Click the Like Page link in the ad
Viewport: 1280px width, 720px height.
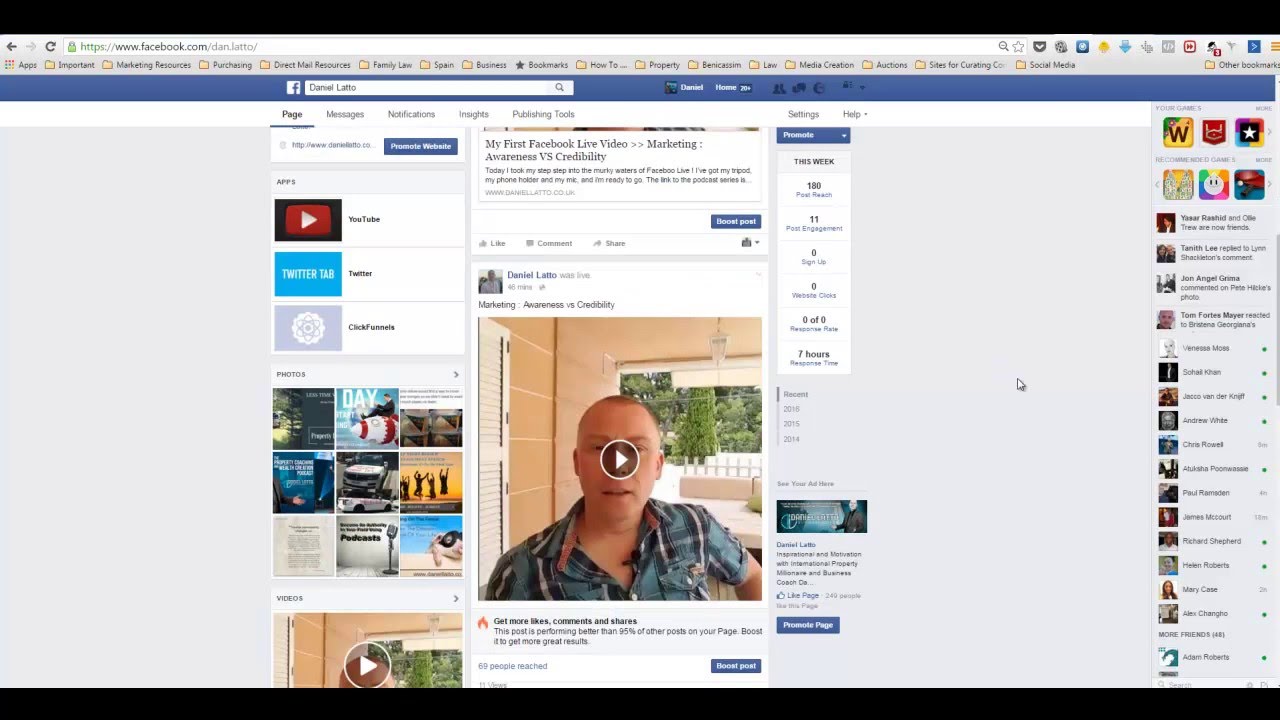click(798, 596)
